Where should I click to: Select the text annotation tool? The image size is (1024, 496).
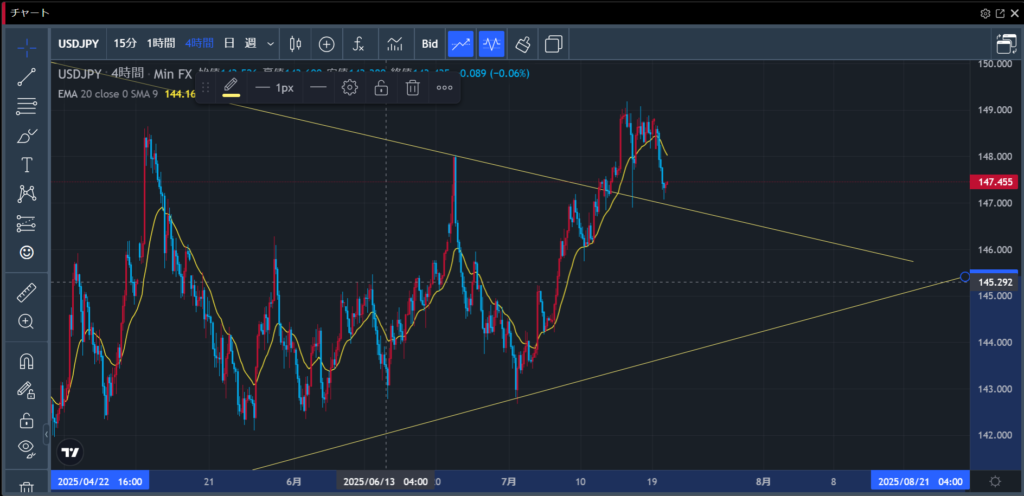click(x=26, y=165)
